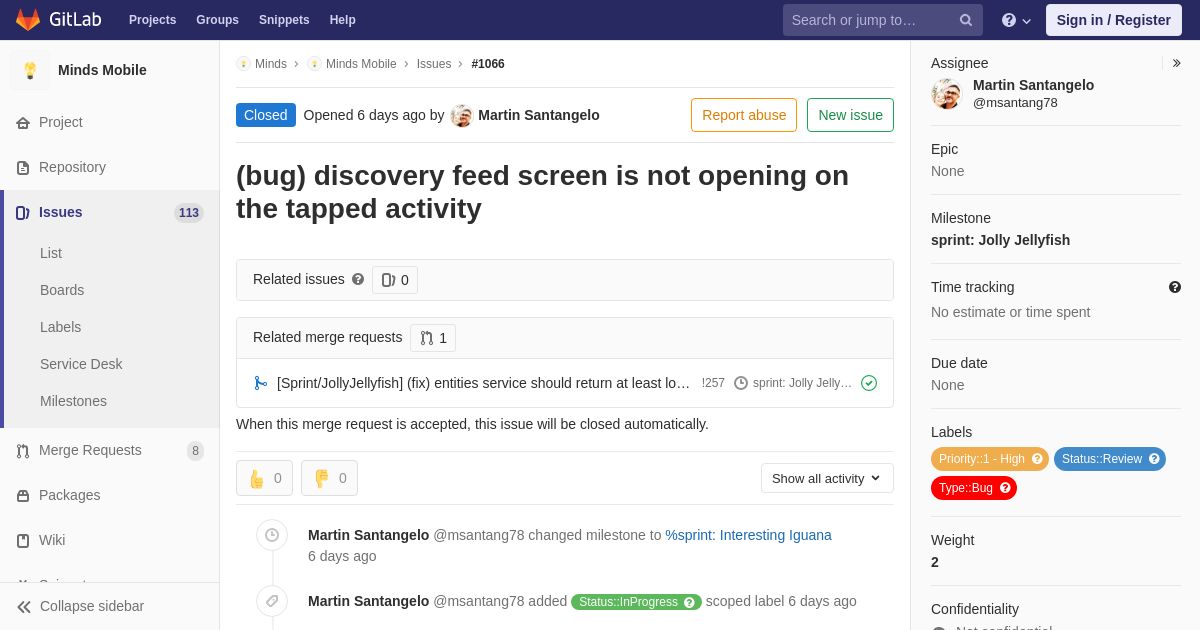
Task: Click the Minds breadcrumb icon
Action: [x=243, y=64]
